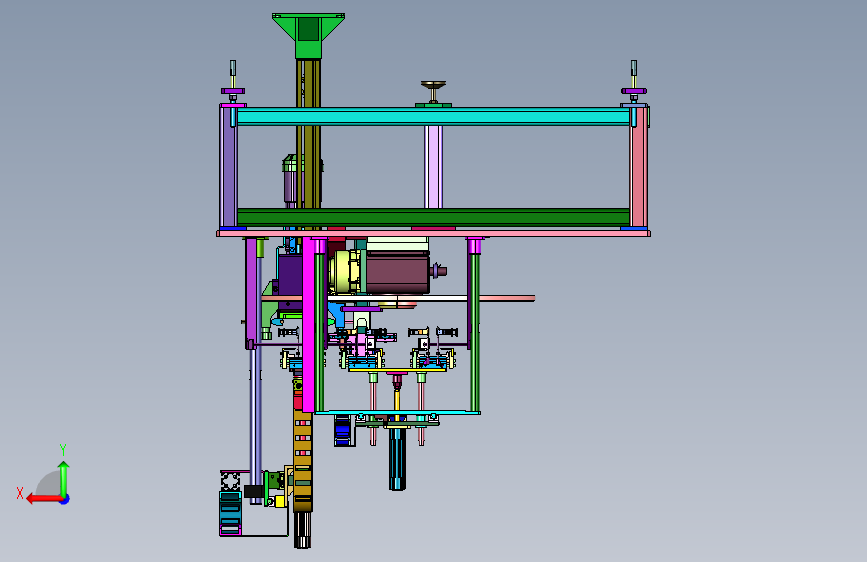867x562 pixels.
Task: Select the yellow gearbox flange beside motor
Action: coord(346,272)
